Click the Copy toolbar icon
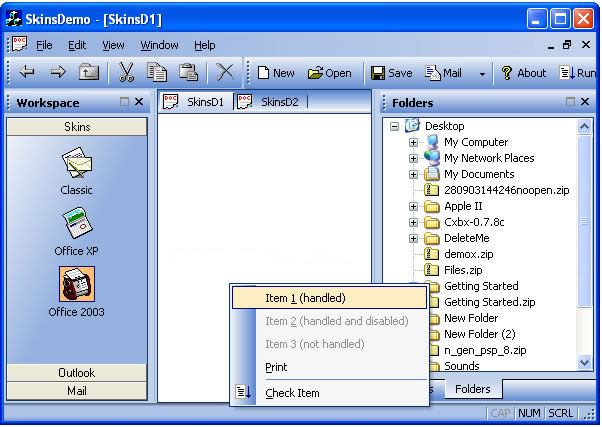The width and height of the screenshot is (602, 427). [x=157, y=72]
